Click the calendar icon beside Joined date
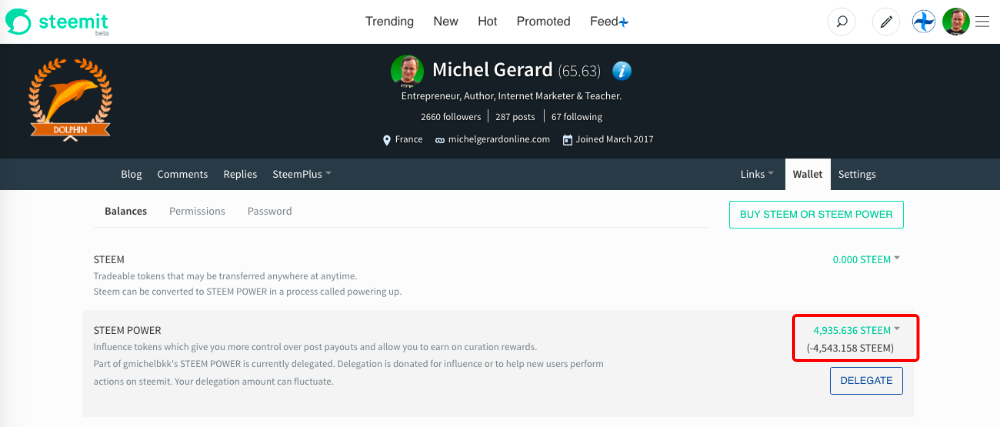This screenshot has height=427, width=1000. point(567,140)
